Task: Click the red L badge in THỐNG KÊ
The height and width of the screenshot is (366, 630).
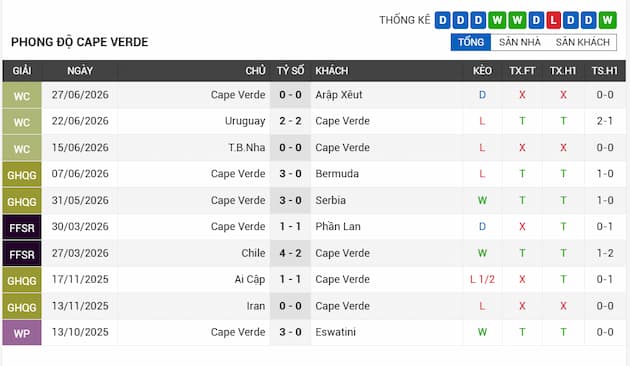Action: pyautogui.click(x=553, y=20)
